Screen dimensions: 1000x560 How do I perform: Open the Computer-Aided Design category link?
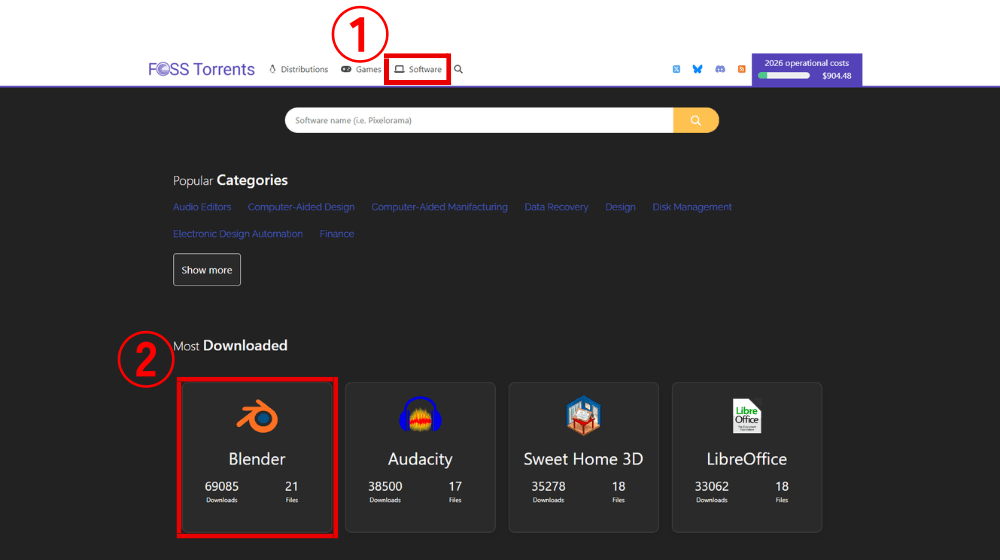pyautogui.click(x=301, y=207)
